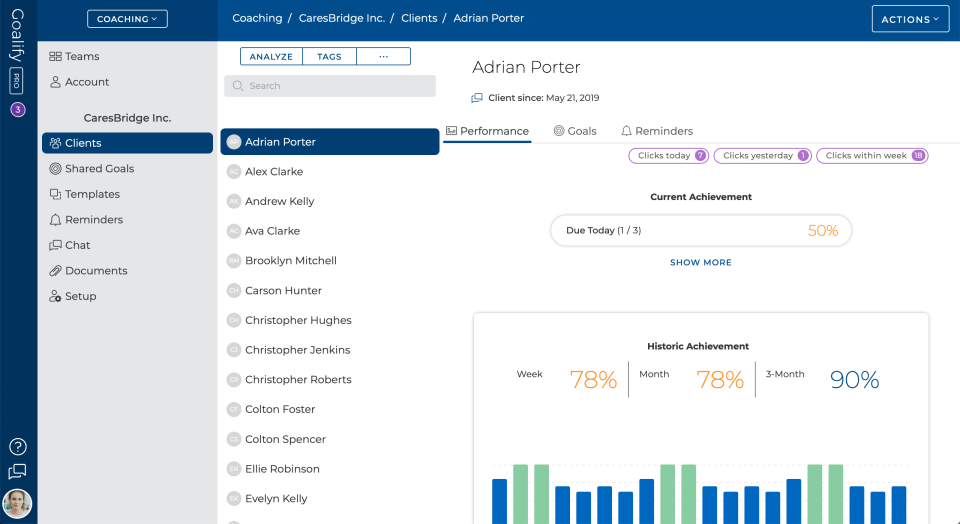Click the ANALYZE button
Viewport: 960px width, 524px height.
pyautogui.click(x=271, y=56)
